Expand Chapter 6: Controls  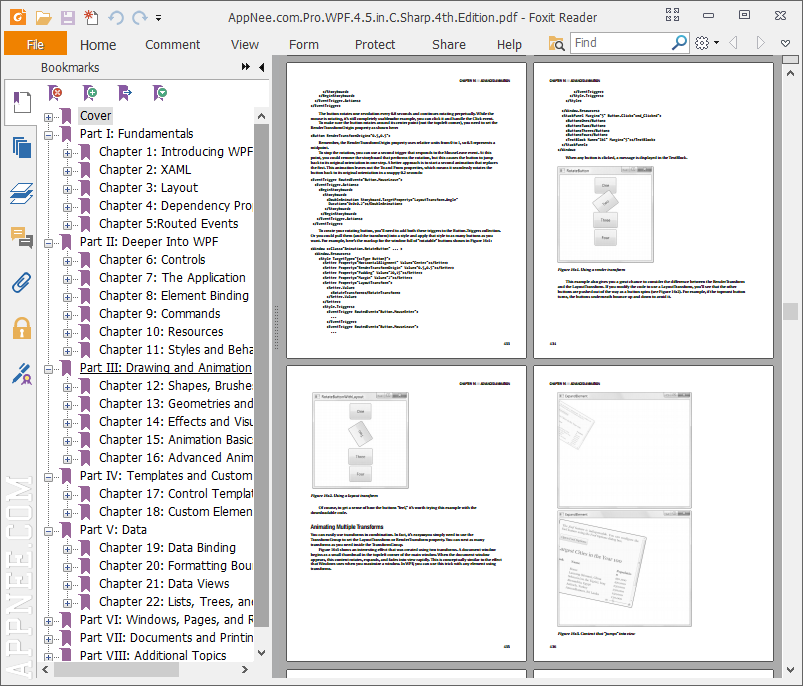point(67,261)
